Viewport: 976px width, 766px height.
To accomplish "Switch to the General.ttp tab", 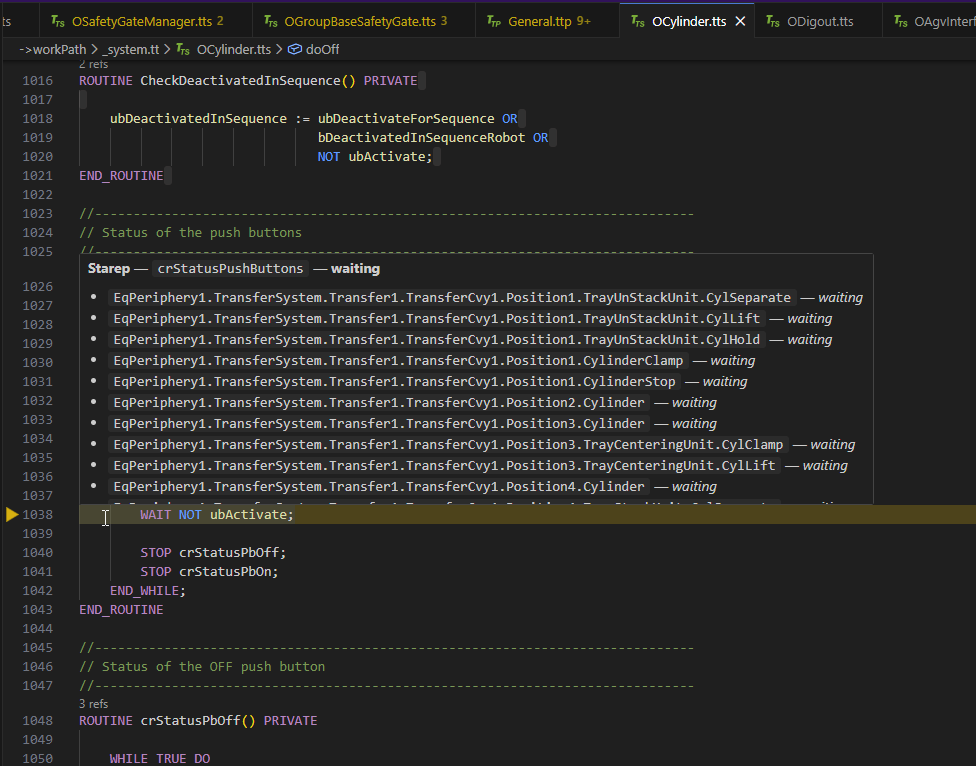I will point(548,21).
